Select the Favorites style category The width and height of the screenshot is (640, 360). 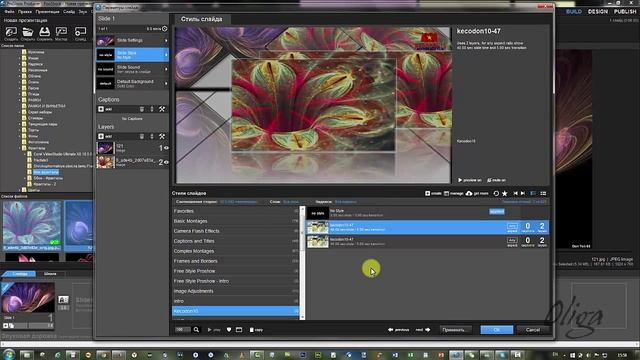coord(236,211)
